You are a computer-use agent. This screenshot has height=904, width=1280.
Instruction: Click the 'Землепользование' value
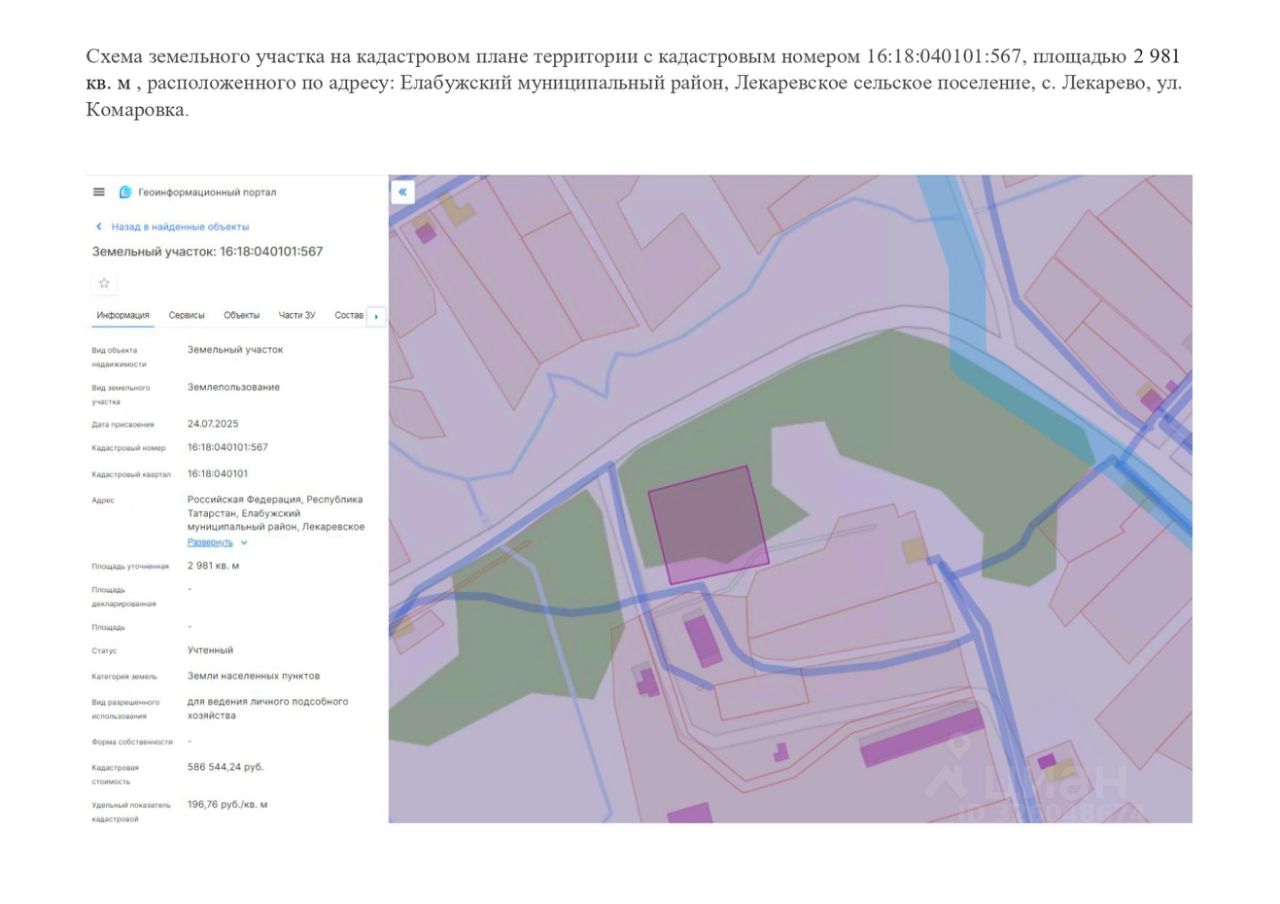click(234, 387)
